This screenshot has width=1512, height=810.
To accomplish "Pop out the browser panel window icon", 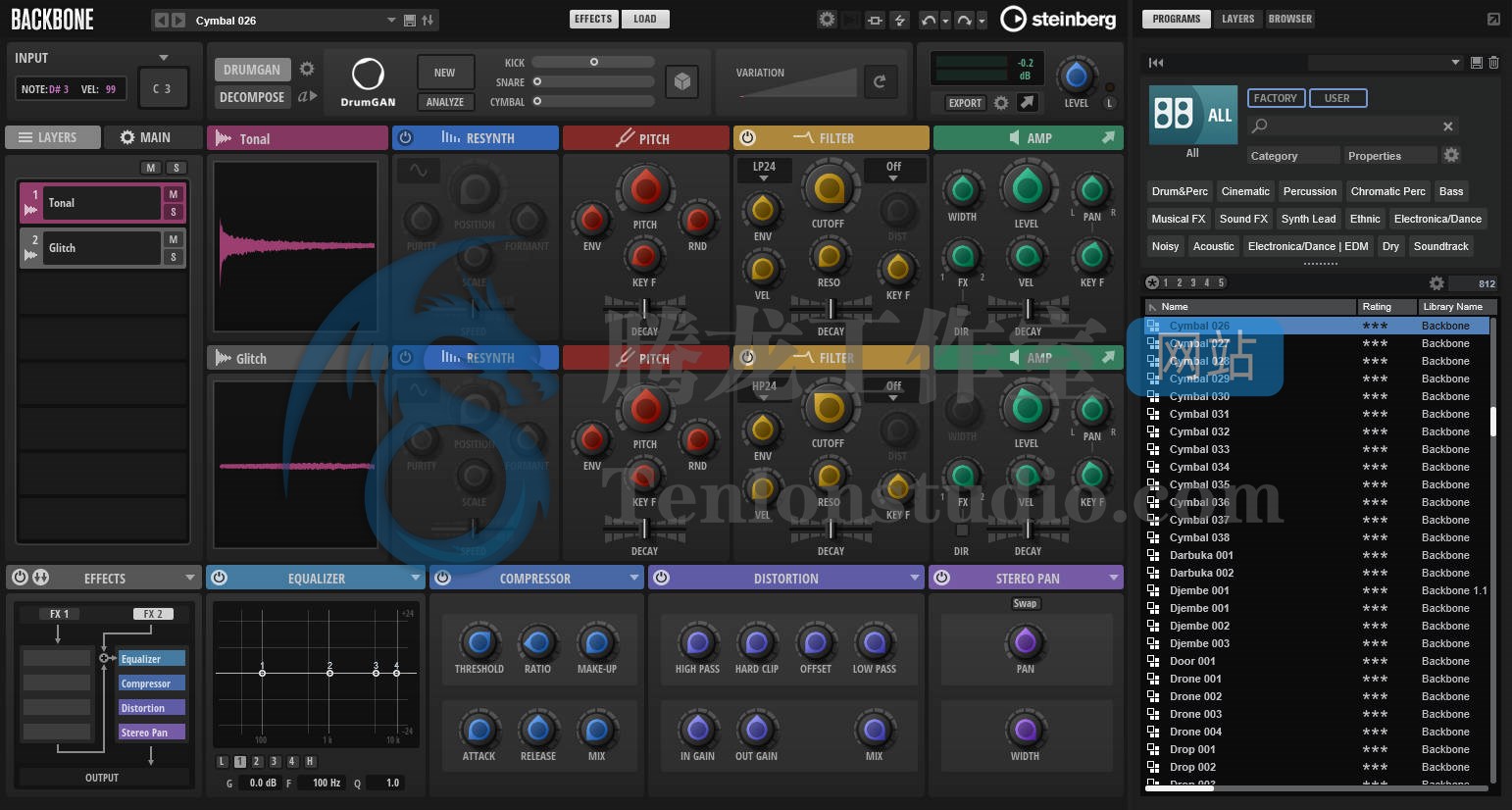I will [x=1493, y=19].
